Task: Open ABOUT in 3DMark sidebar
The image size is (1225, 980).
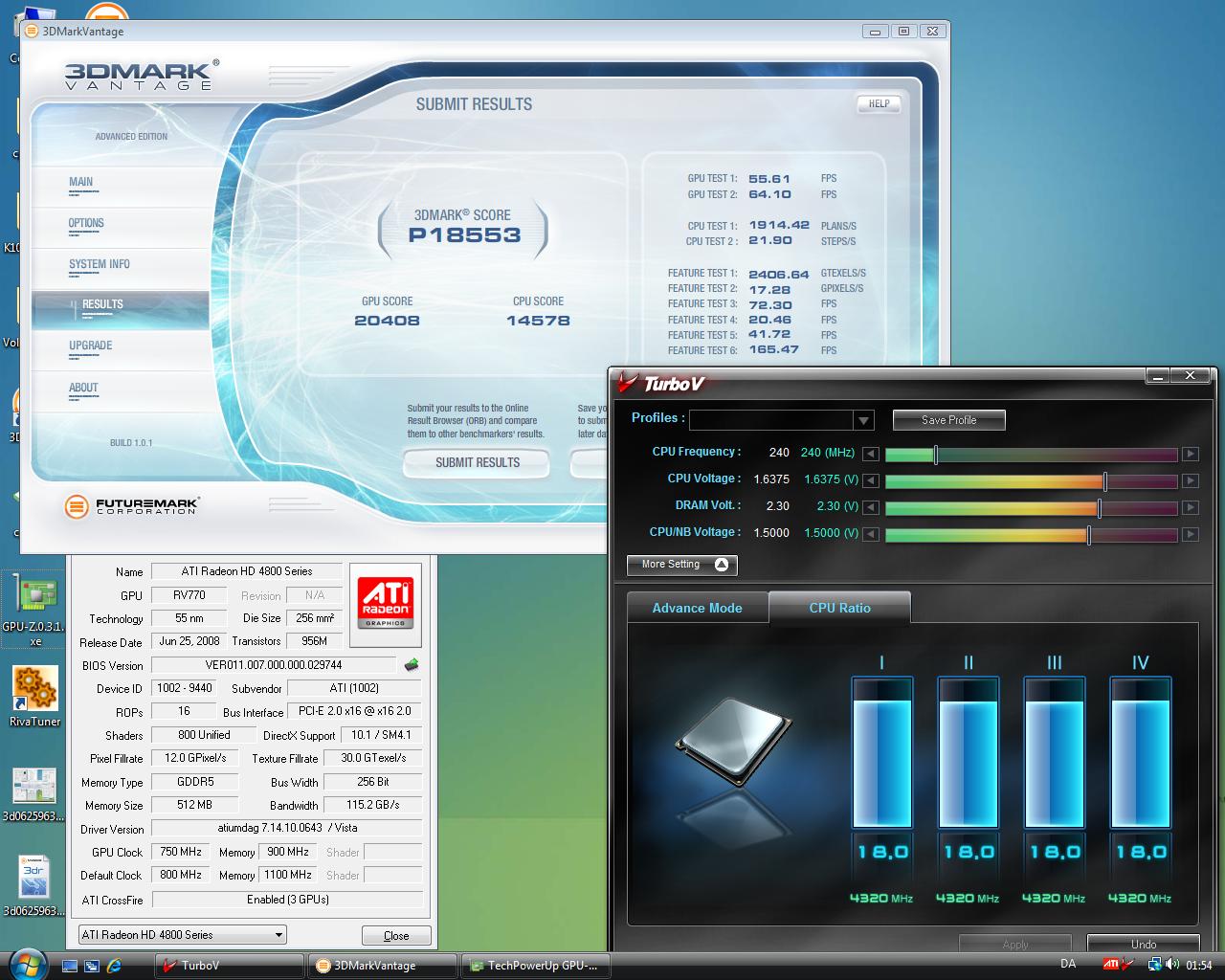Action: [x=83, y=388]
